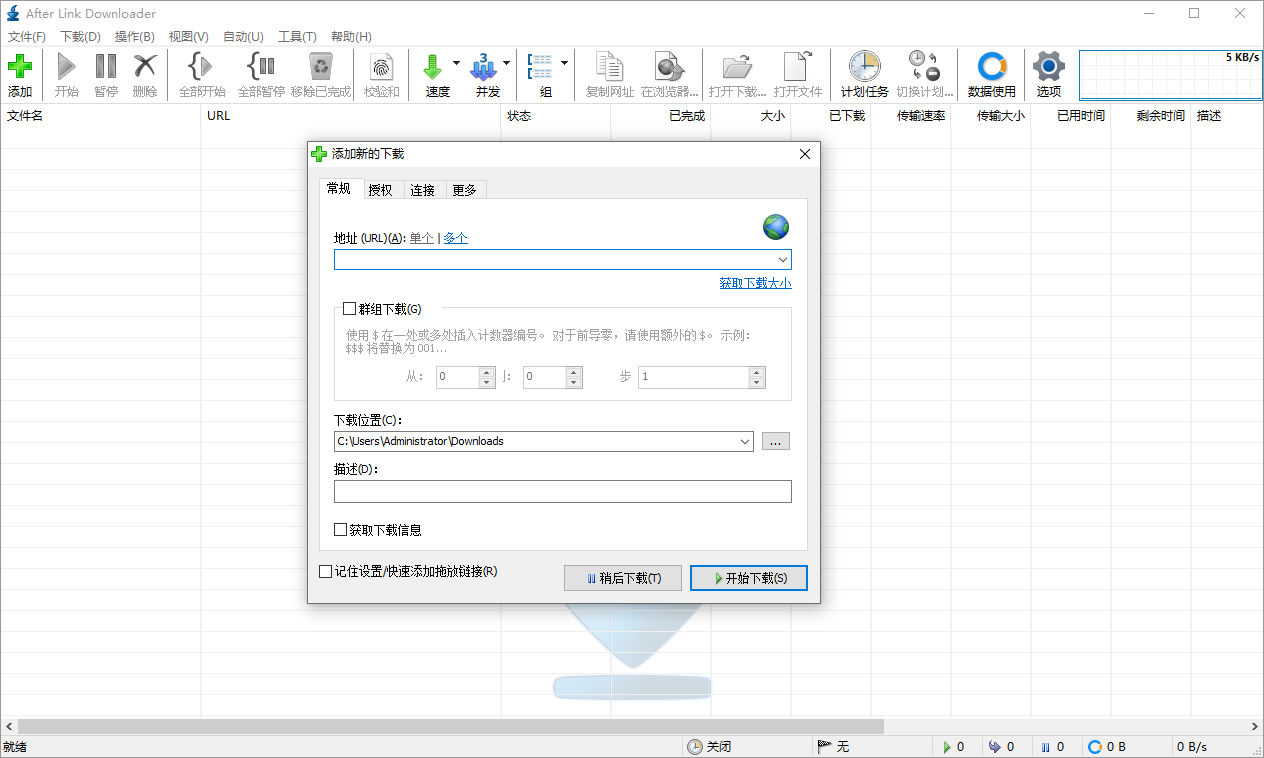The height and width of the screenshot is (758, 1264).
Task: Open the 组 dropdown arrow
Action: [x=564, y=62]
